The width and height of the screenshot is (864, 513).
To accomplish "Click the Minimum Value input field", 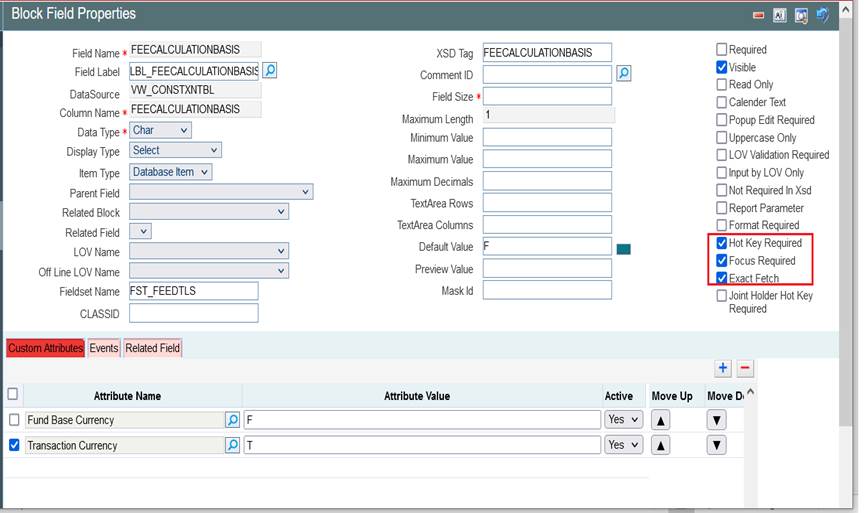I will pyautogui.click(x=547, y=137).
